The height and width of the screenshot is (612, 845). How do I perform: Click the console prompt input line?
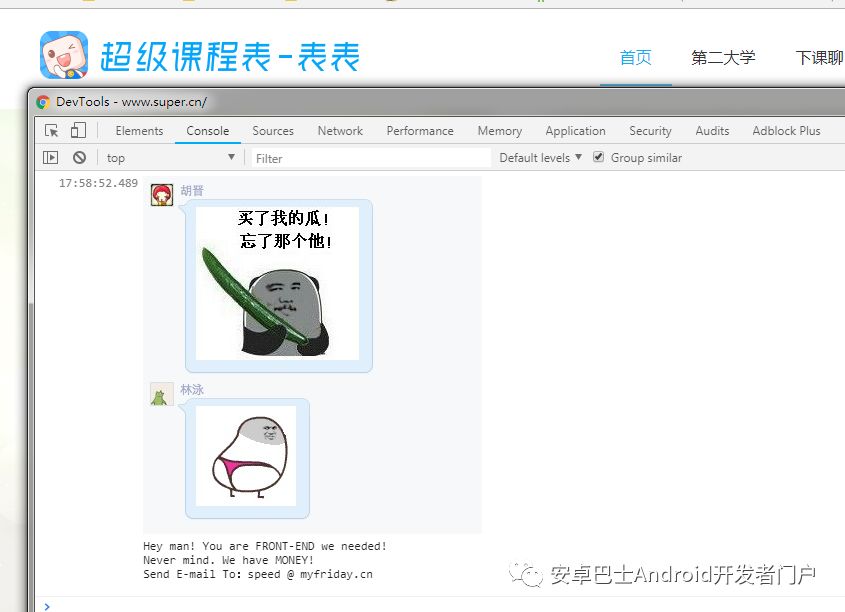(x=442, y=607)
